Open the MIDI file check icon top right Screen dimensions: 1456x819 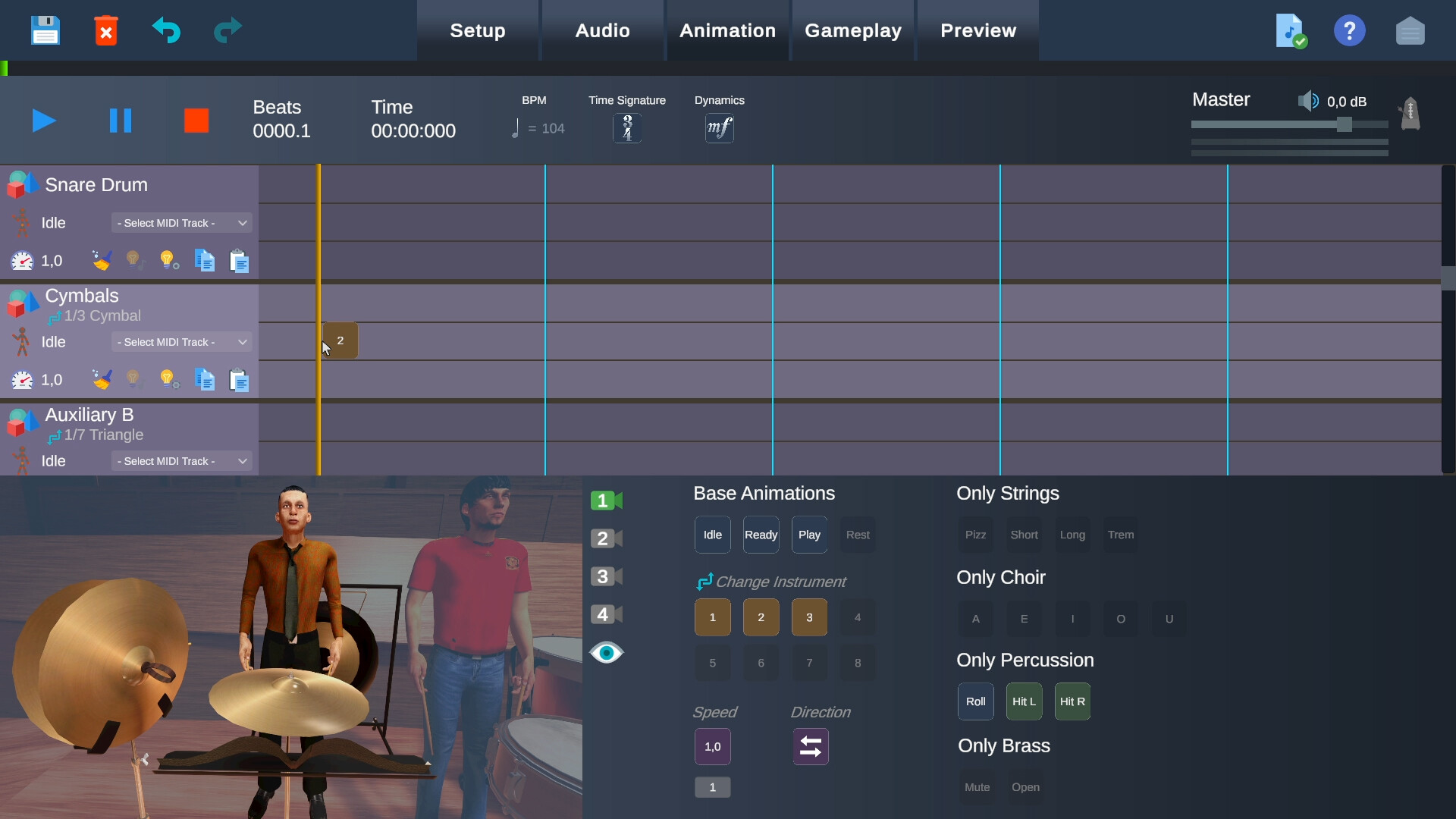tap(1289, 30)
